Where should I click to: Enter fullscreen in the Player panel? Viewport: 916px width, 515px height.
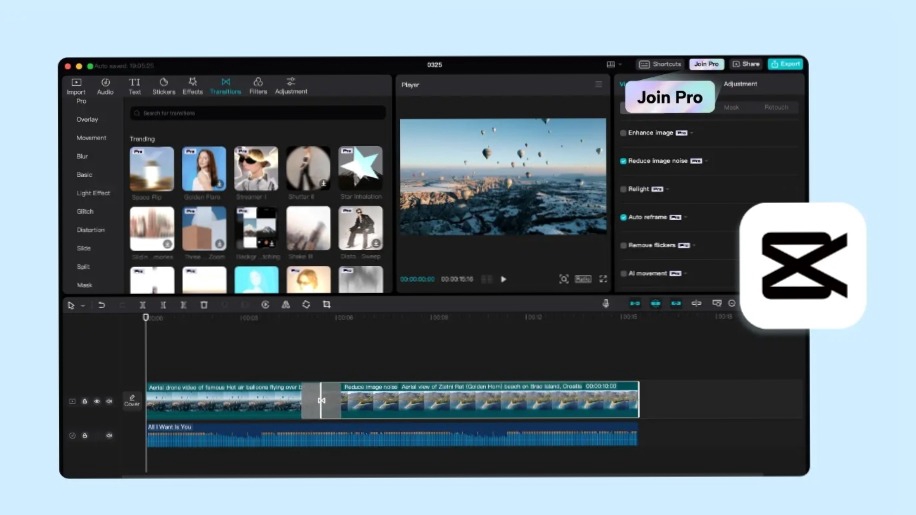pyautogui.click(x=603, y=279)
